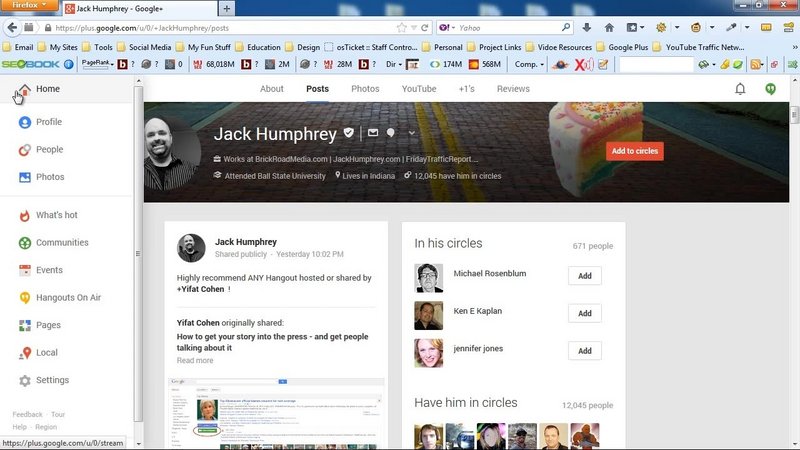Open the Region link in sidebar footer
Image resolution: width=800 pixels, height=450 pixels.
point(46,427)
